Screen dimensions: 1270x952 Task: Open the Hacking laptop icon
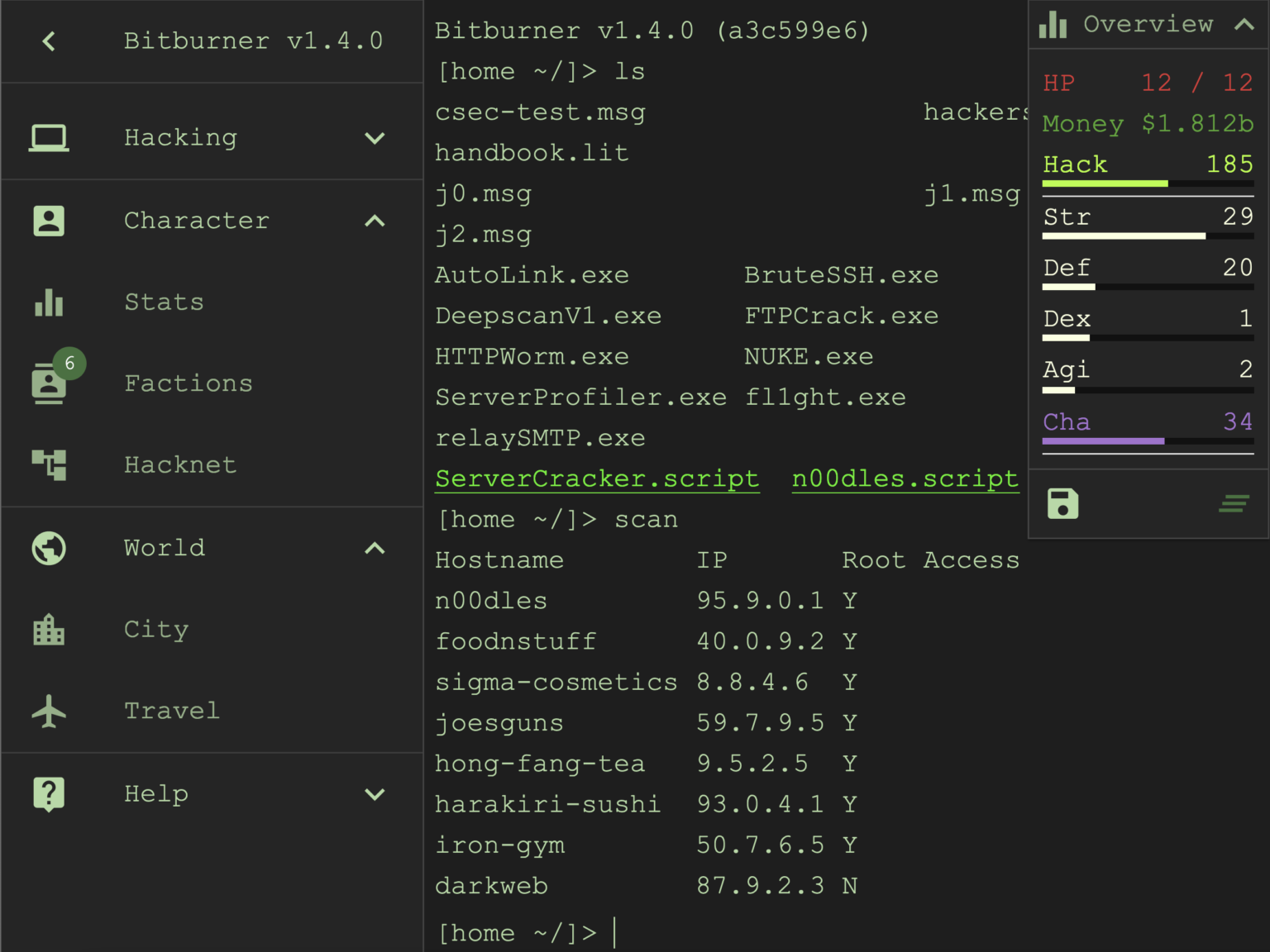(x=49, y=138)
